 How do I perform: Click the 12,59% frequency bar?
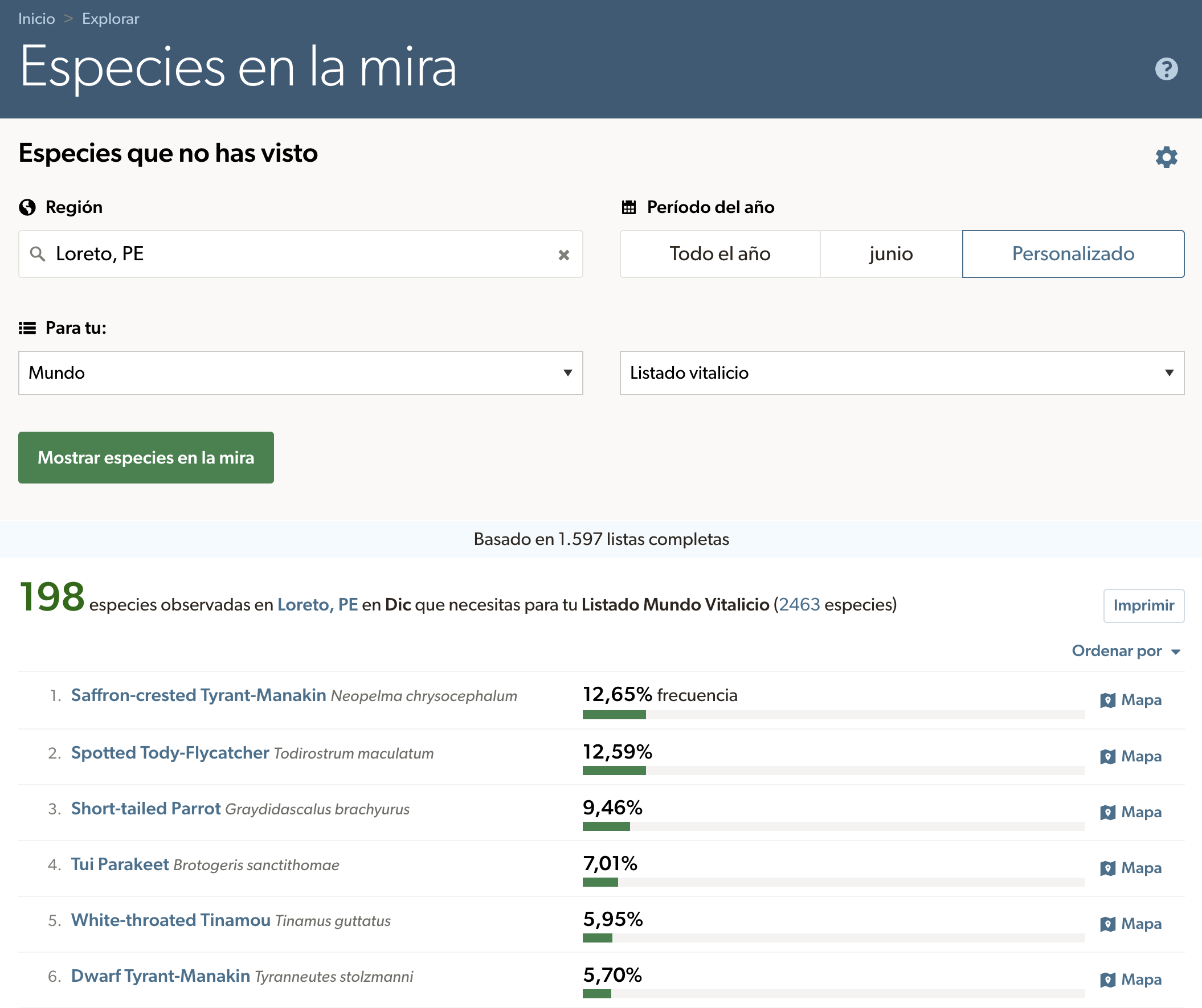833,771
